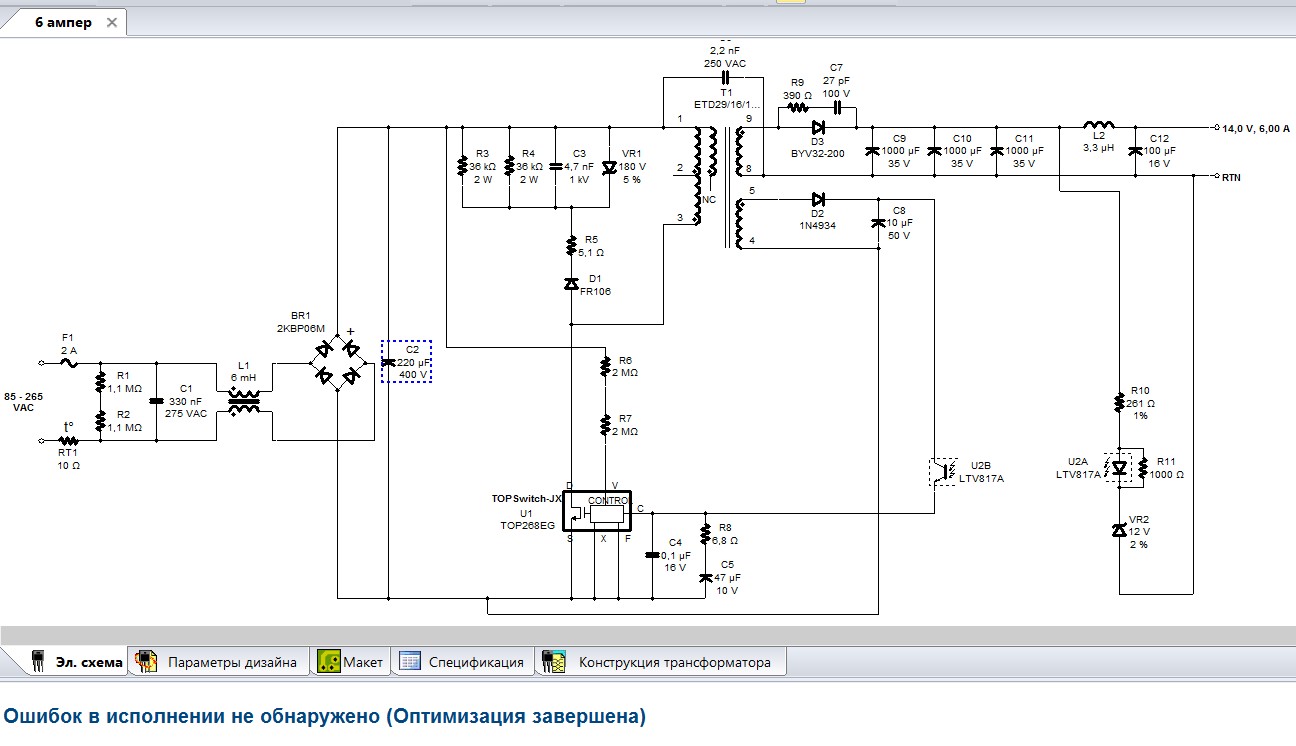Click the L1 6 mH choke symbol
This screenshot has width=1296, height=746.
[244, 403]
